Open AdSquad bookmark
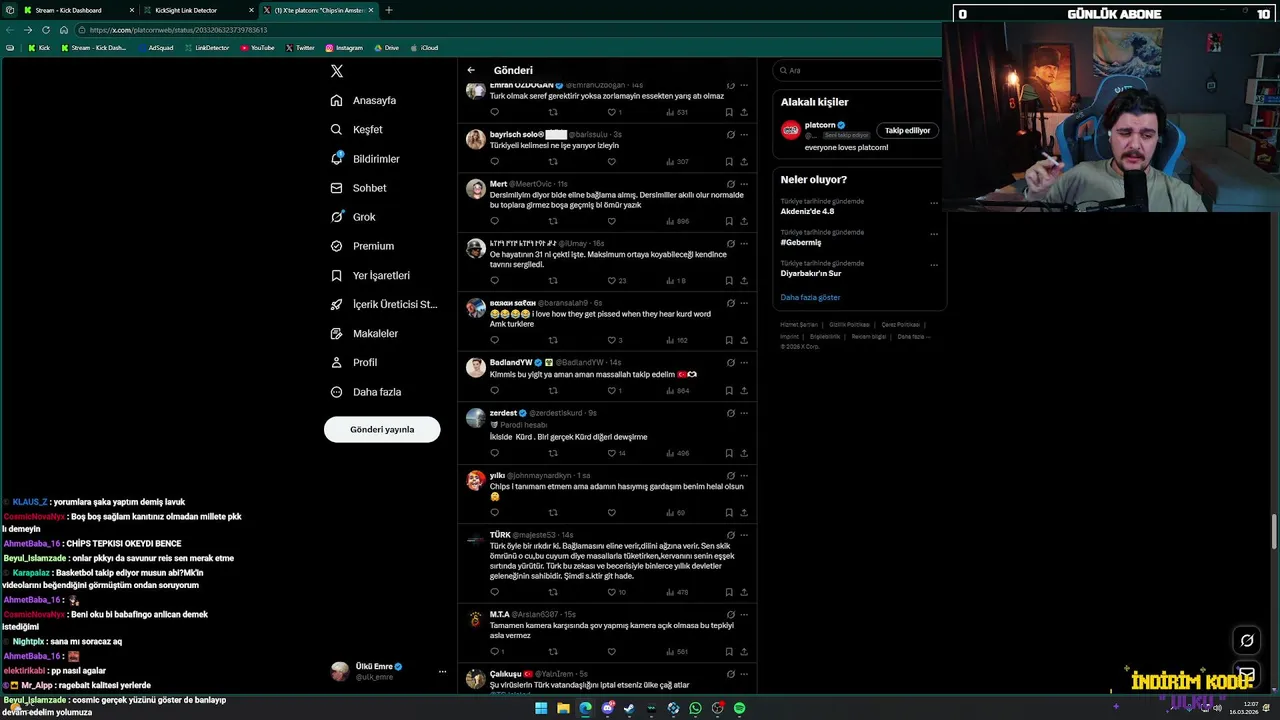The image size is (1280, 720). point(154,48)
